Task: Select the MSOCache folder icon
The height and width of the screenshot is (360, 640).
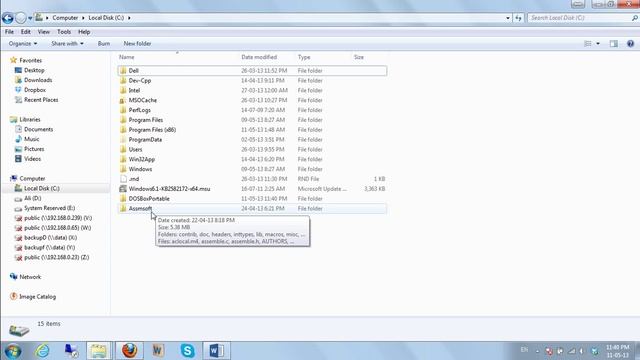Action: (x=123, y=100)
